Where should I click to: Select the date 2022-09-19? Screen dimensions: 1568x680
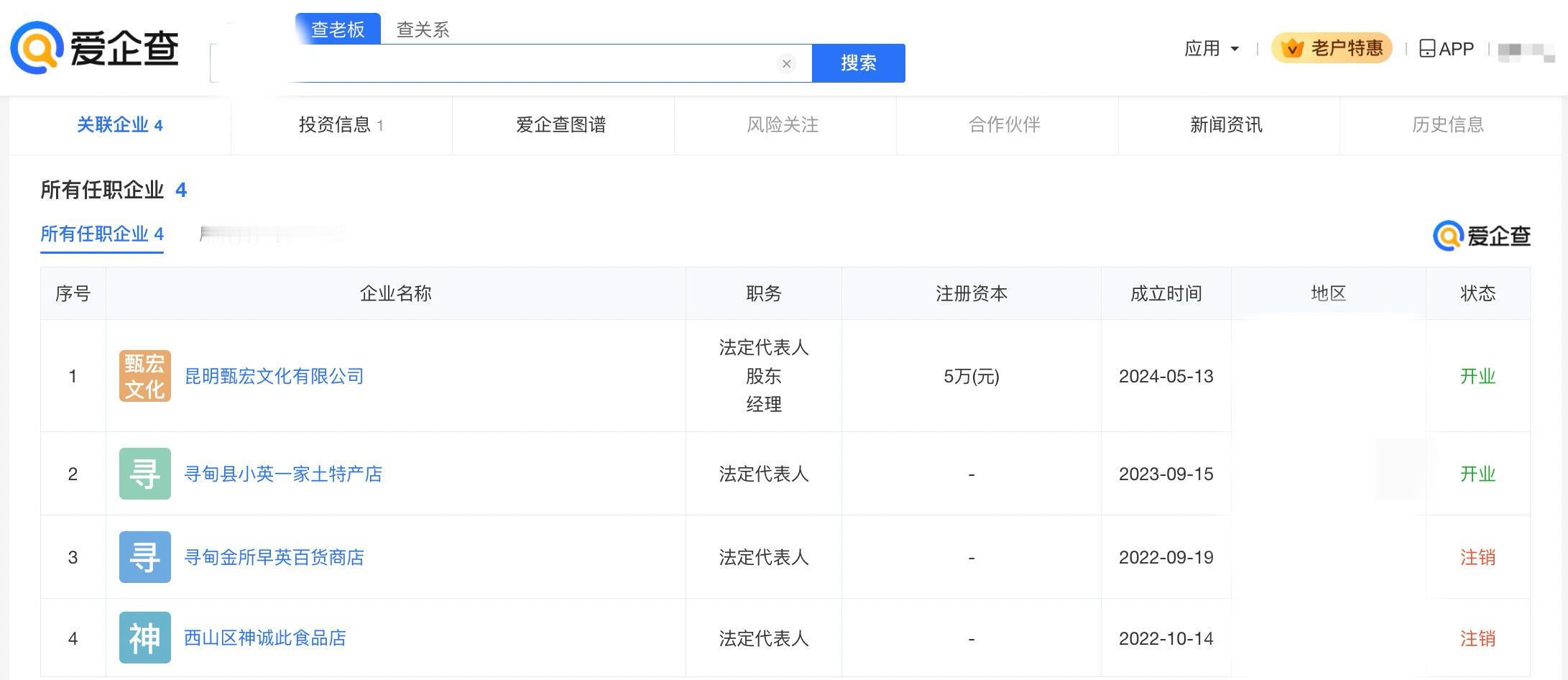[1166, 557]
